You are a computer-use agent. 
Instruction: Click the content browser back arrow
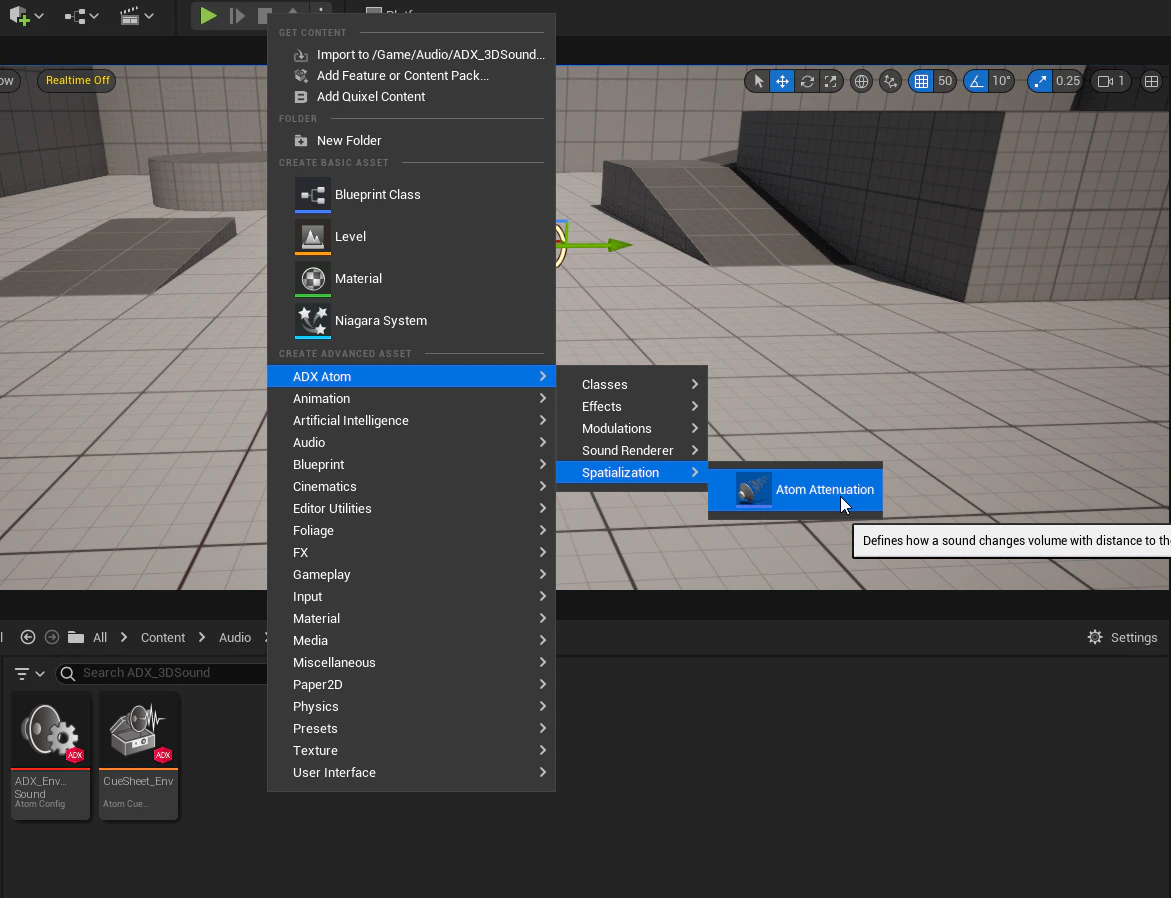[28, 637]
